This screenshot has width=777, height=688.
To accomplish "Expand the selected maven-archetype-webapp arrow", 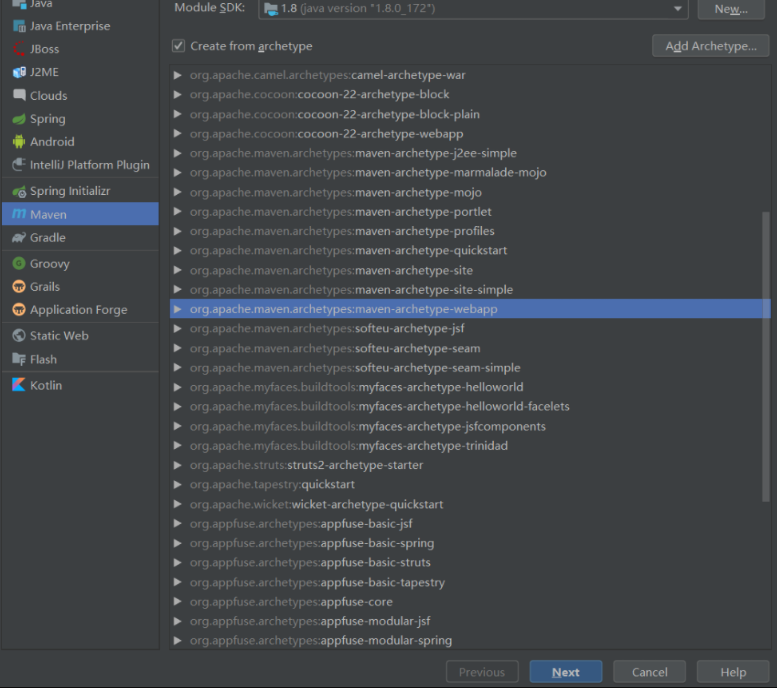I will coord(177,309).
